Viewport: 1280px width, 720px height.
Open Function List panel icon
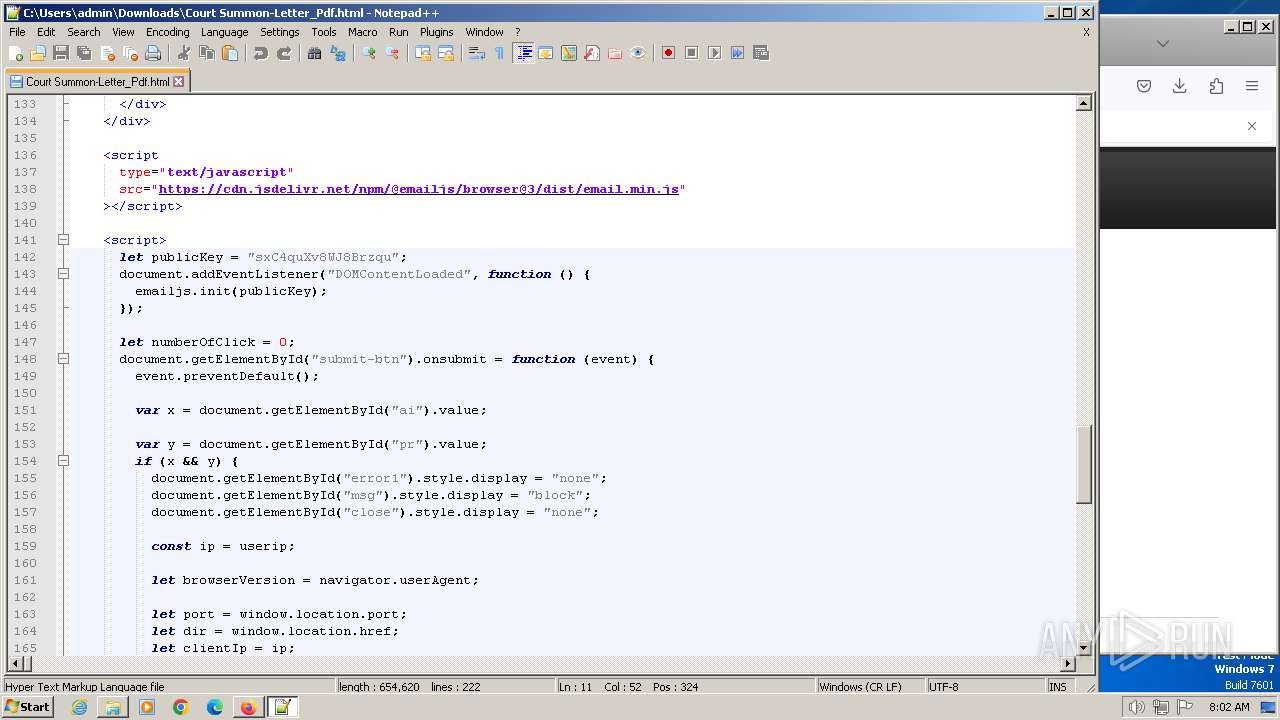[x=591, y=53]
